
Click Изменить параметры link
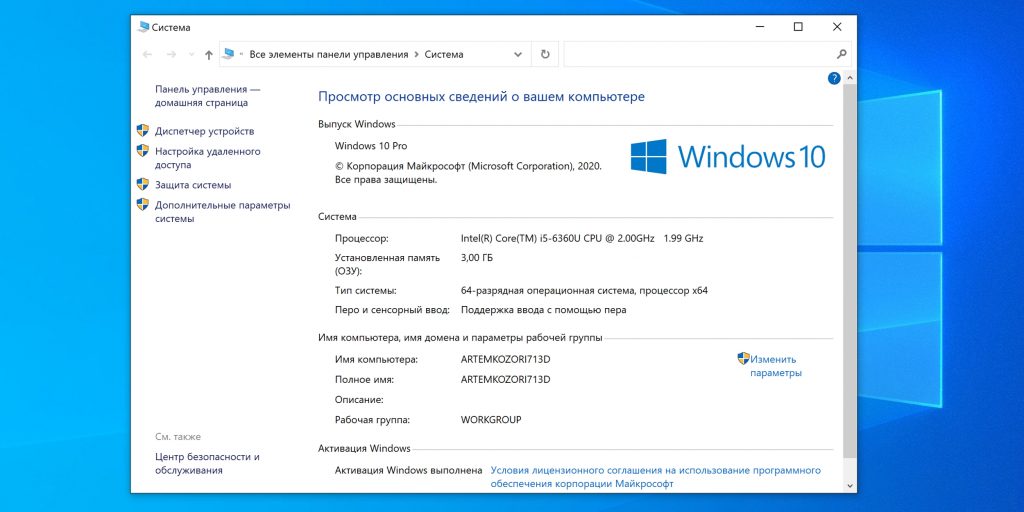775,366
